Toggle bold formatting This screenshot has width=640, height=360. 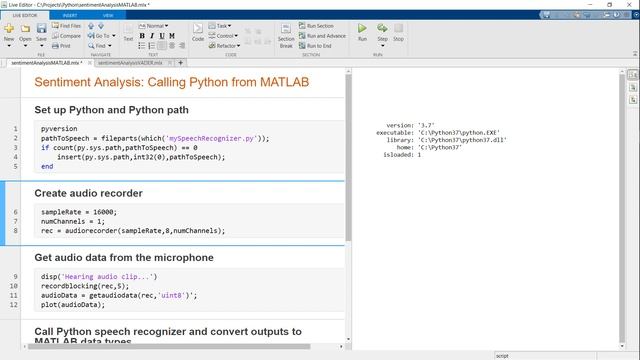point(142,36)
